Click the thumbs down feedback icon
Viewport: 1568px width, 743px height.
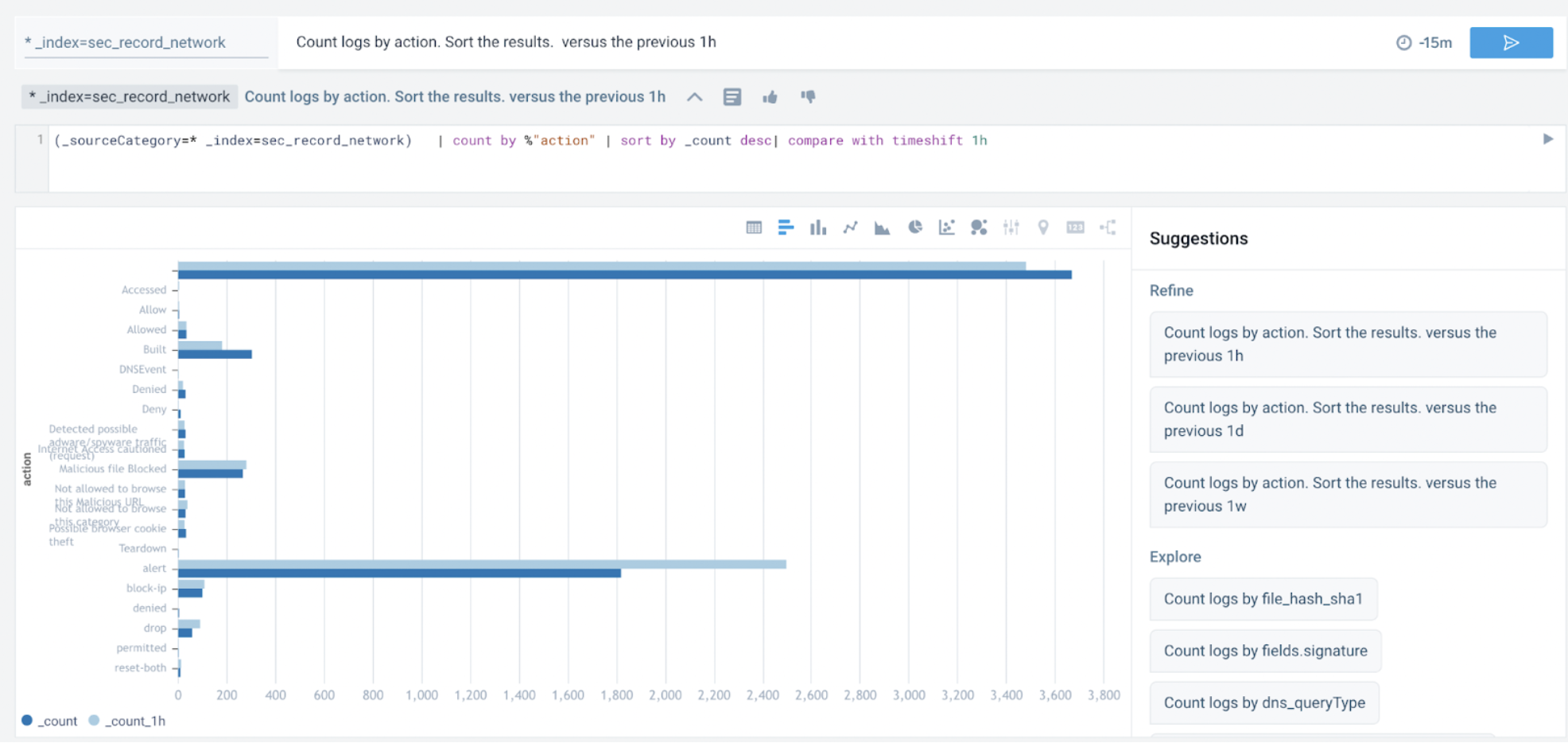click(x=808, y=97)
